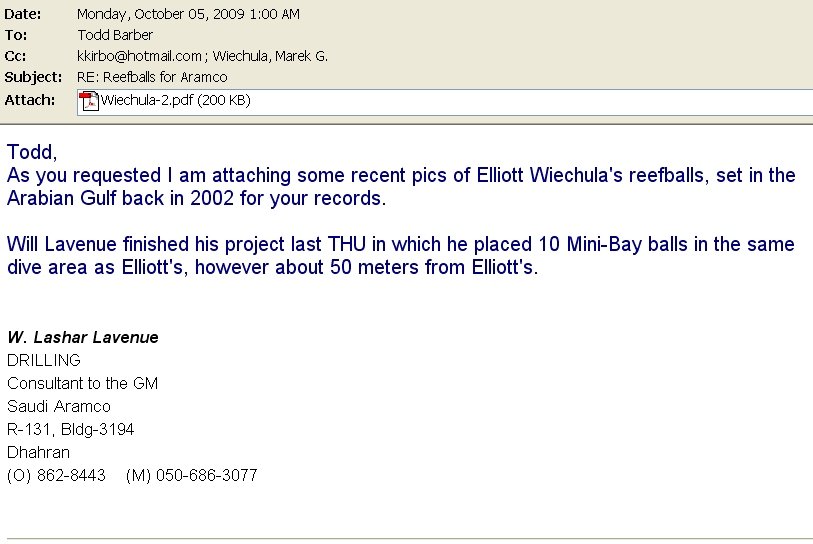Click 'Consultant to the GM' title line
The image size is (813, 544).
point(82,383)
